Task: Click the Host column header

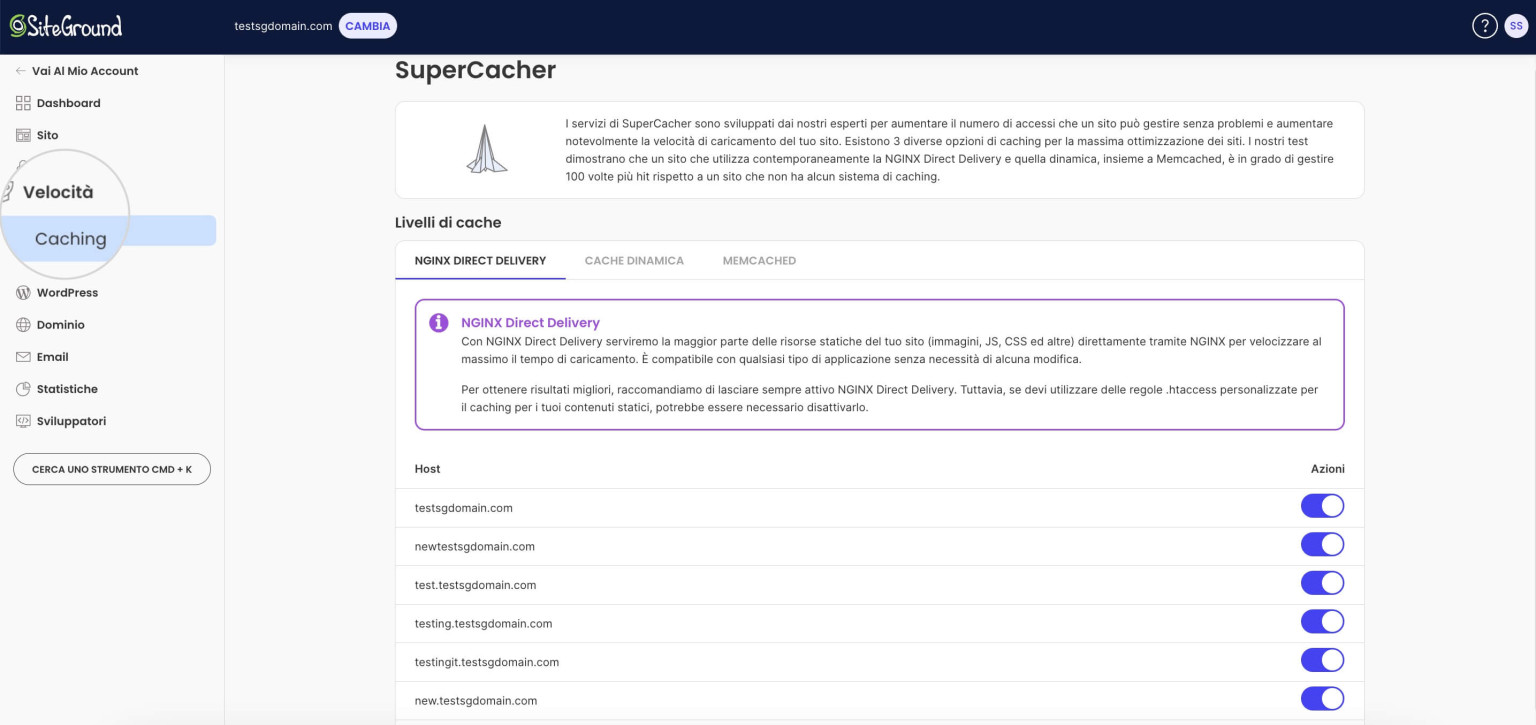Action: pyautogui.click(x=427, y=469)
